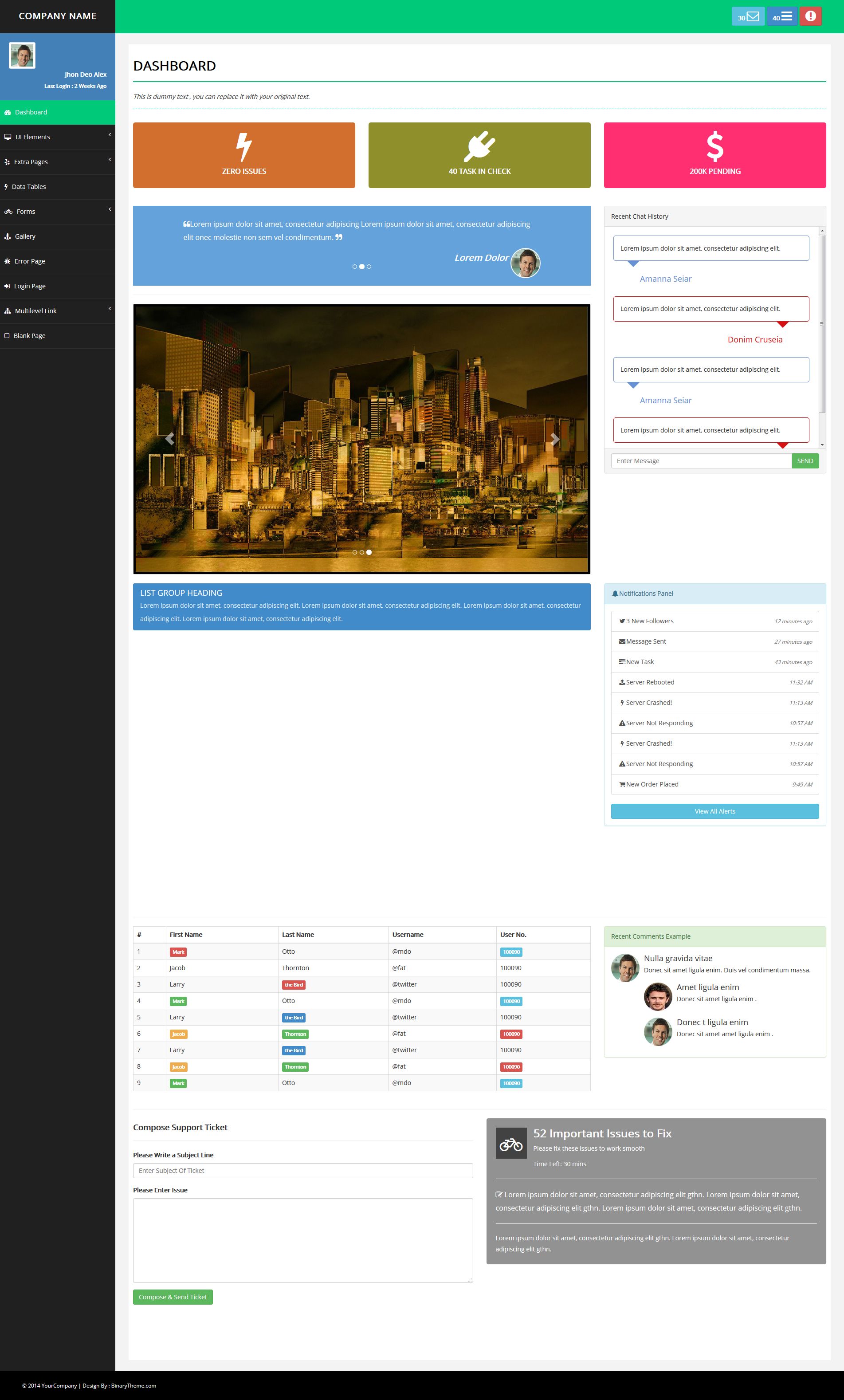
Task: Focus the Enter Subject Of Ticket field
Action: pos(303,1171)
